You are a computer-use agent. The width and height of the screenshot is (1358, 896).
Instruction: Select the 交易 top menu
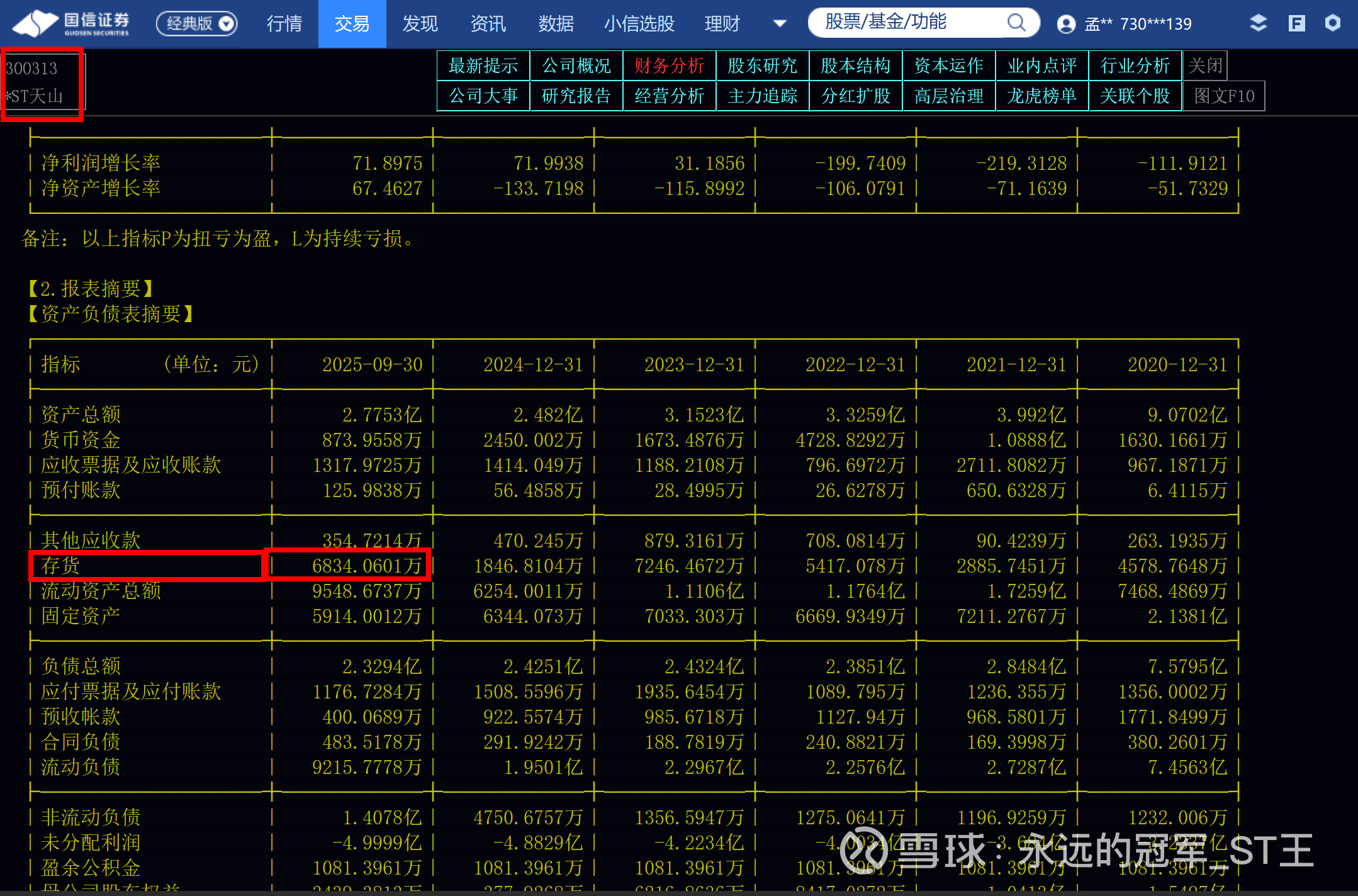point(352,24)
